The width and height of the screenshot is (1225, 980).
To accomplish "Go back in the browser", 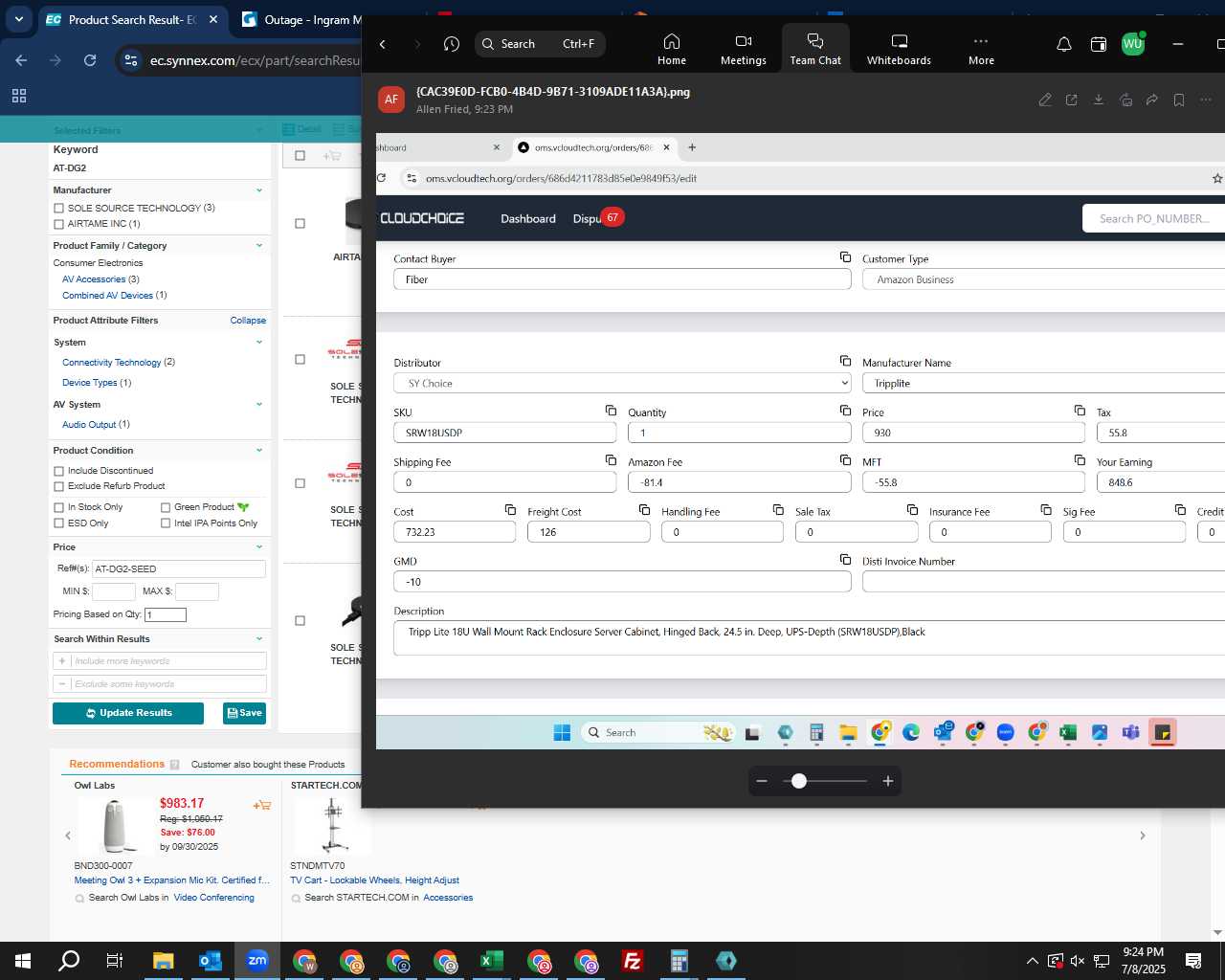I will click(x=21, y=60).
